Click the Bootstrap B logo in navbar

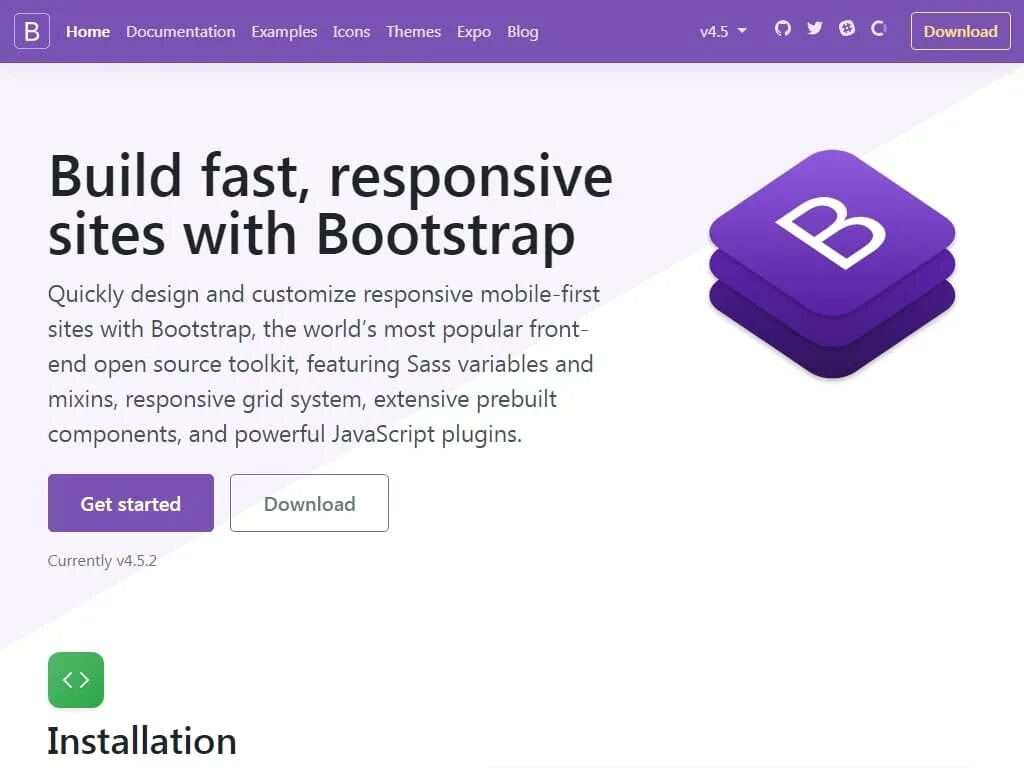[32, 31]
